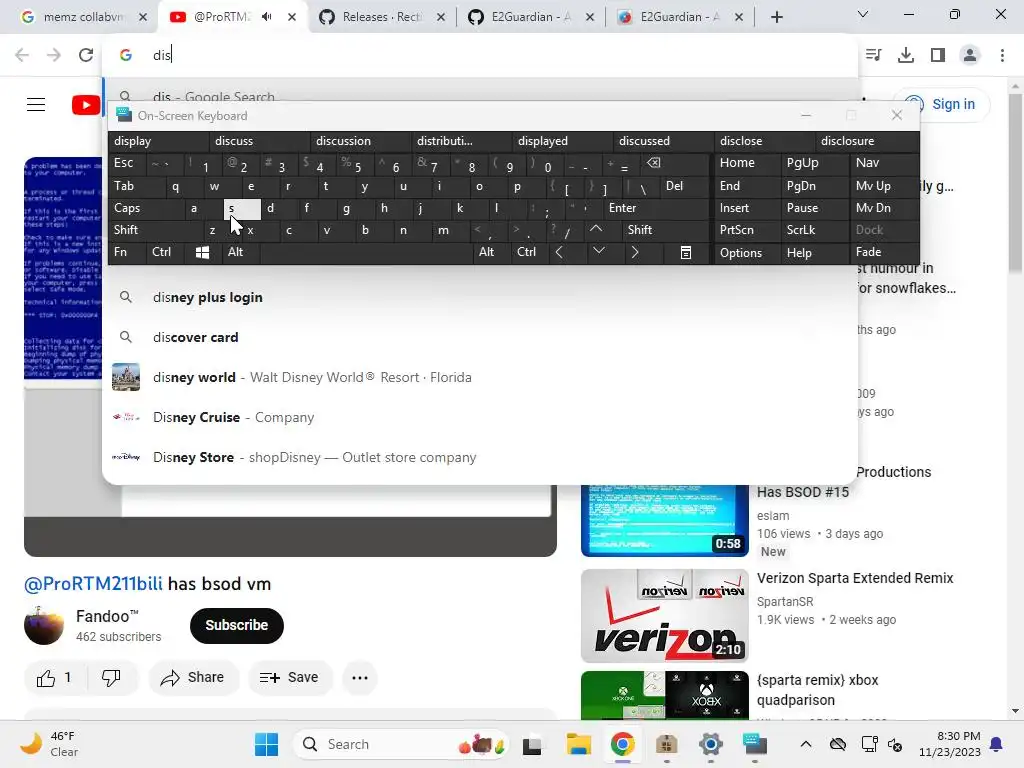The width and height of the screenshot is (1024, 768).
Task: Select 'disney plus login' suggestion
Action: (480, 297)
